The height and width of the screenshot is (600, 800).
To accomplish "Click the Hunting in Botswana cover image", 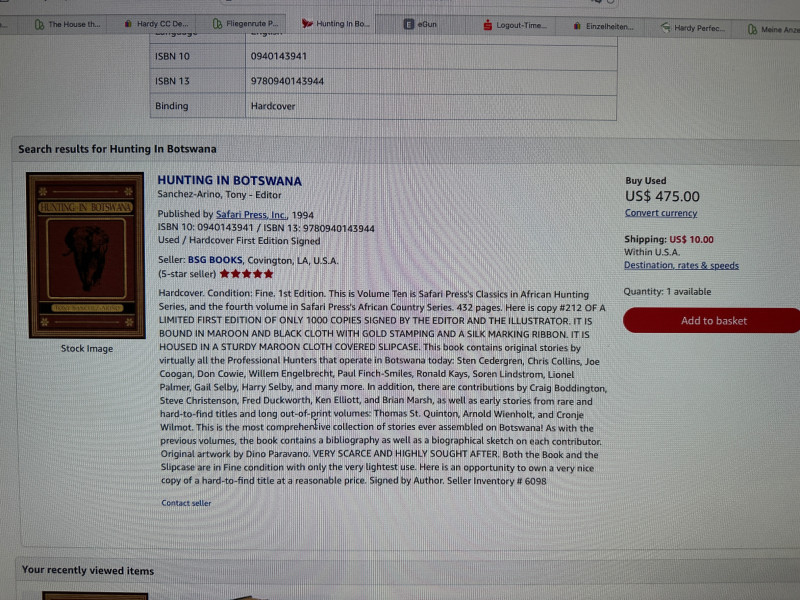I will click(x=87, y=256).
